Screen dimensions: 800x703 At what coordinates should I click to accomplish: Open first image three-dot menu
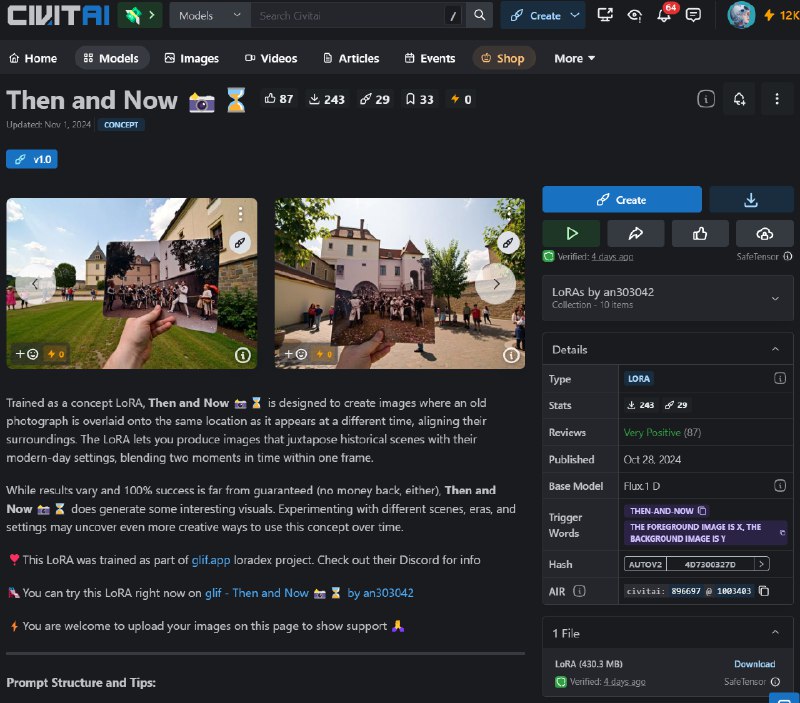tap(240, 214)
